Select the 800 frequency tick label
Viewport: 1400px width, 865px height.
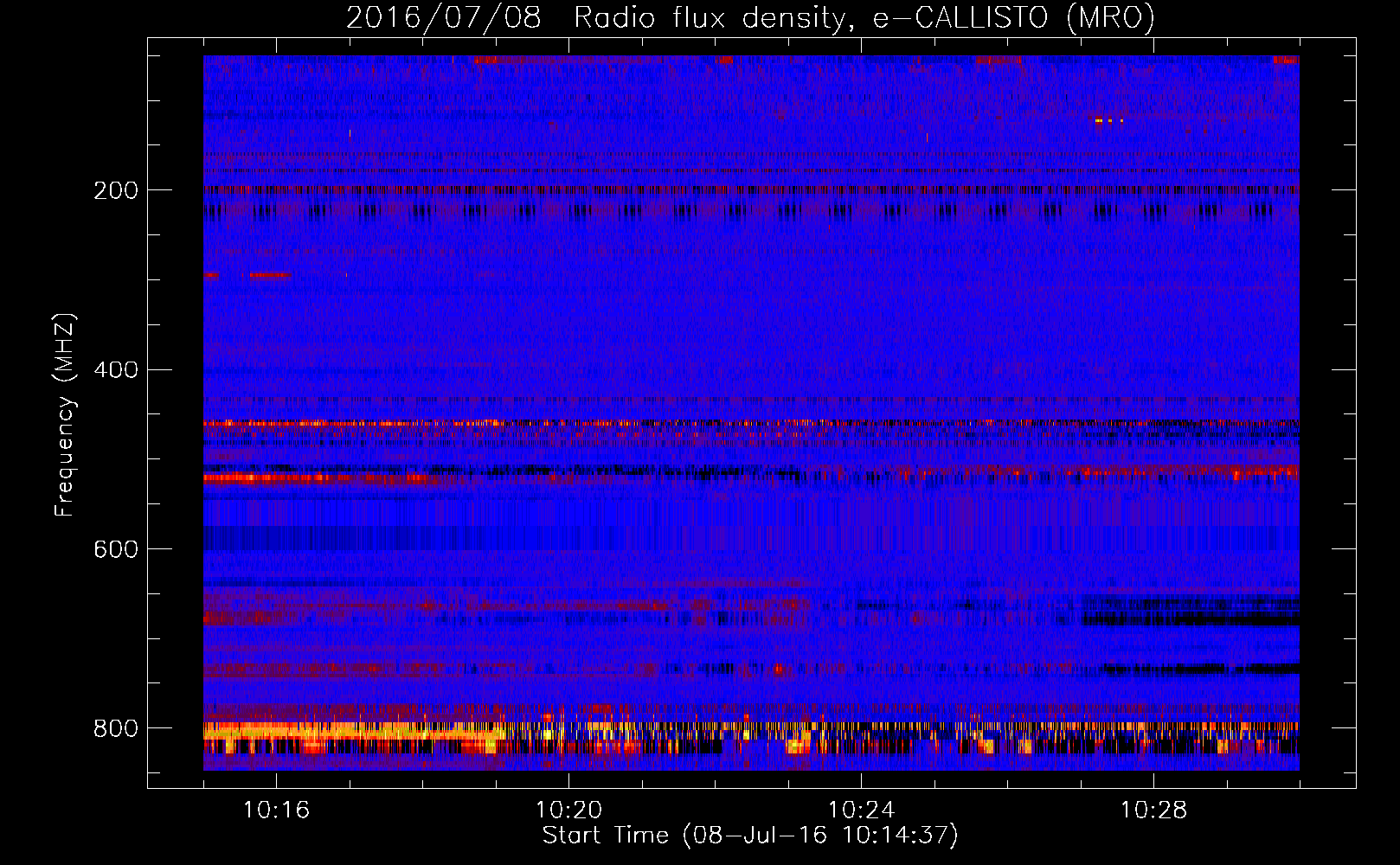[x=116, y=728]
